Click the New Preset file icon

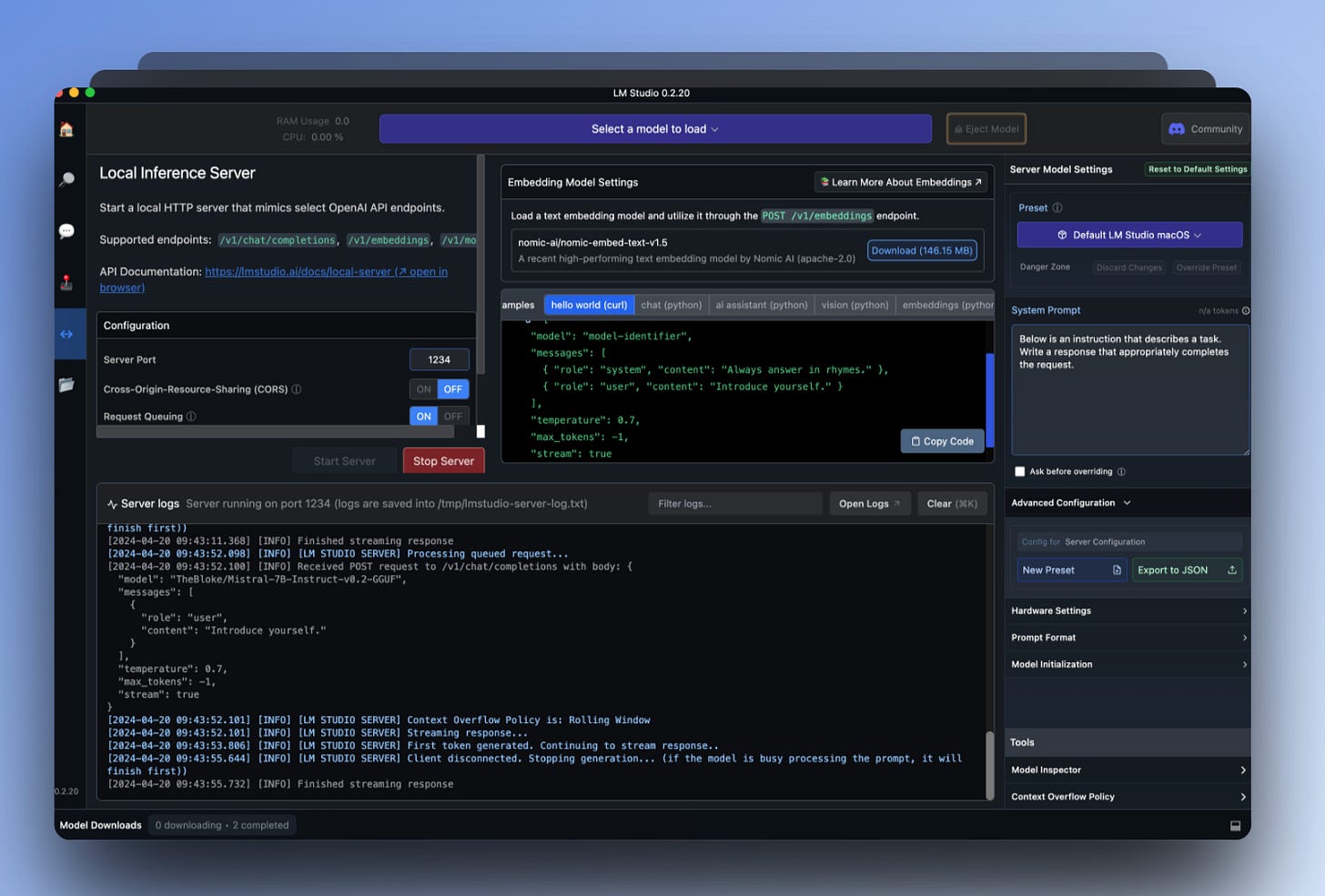[x=1118, y=570]
